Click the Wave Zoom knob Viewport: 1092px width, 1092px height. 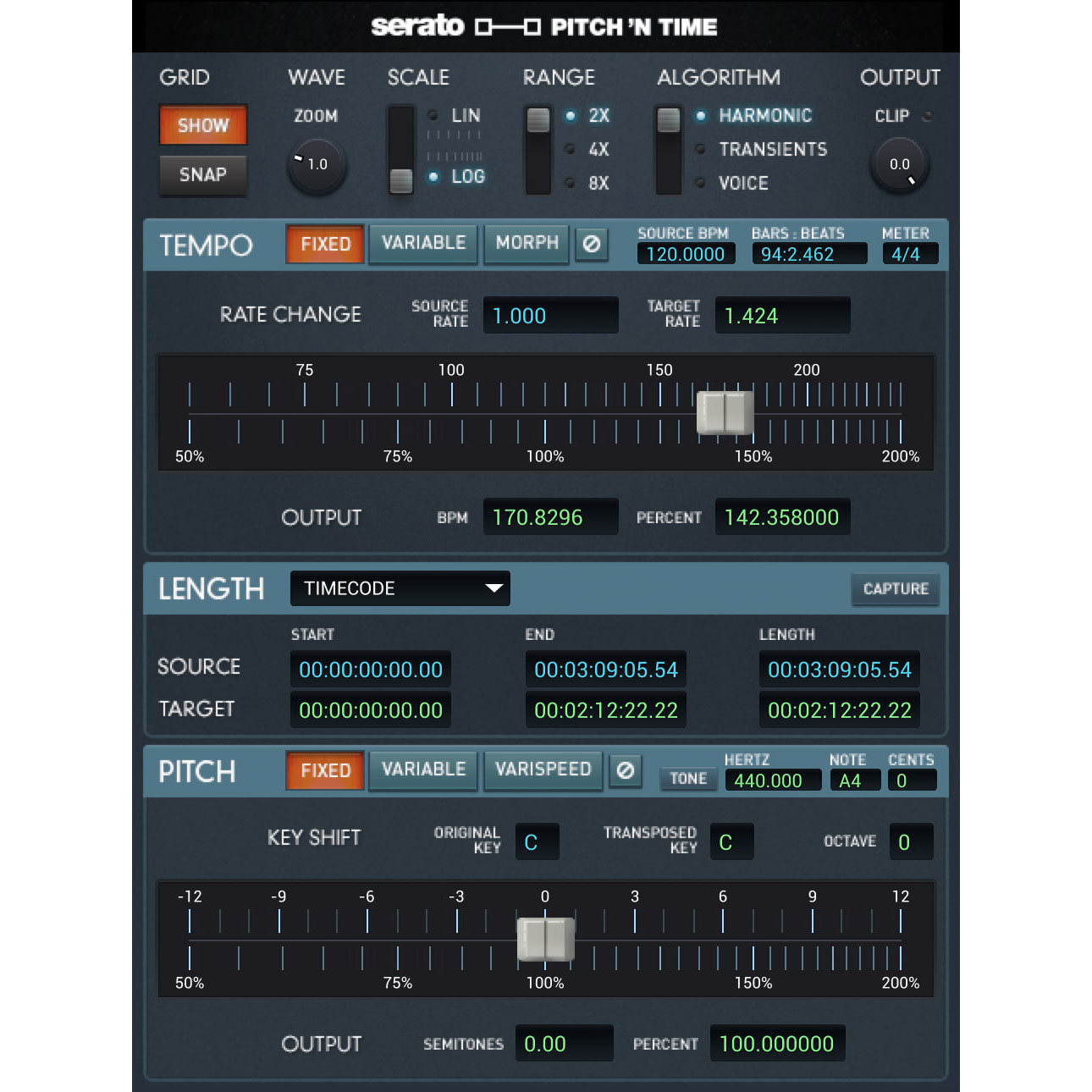(315, 165)
